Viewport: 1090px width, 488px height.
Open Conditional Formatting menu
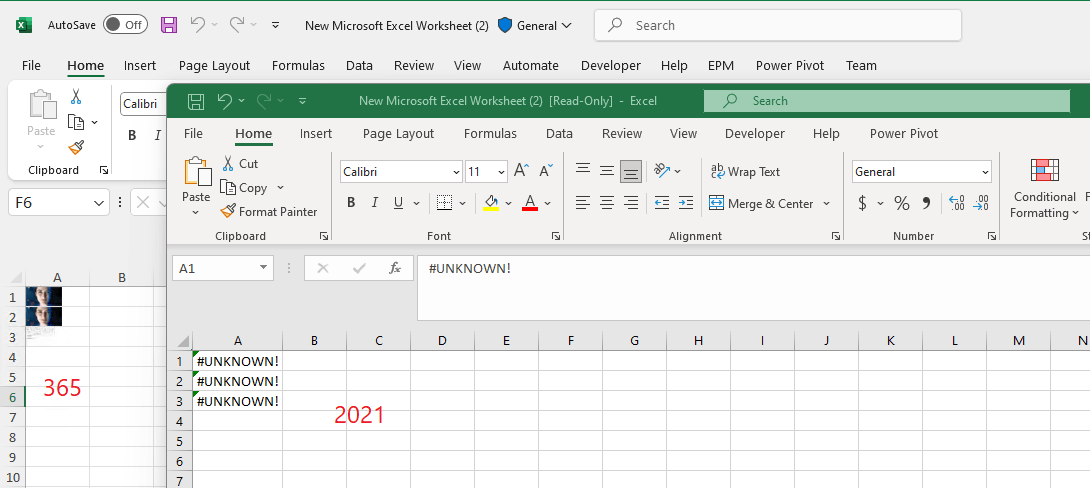pos(1044,188)
